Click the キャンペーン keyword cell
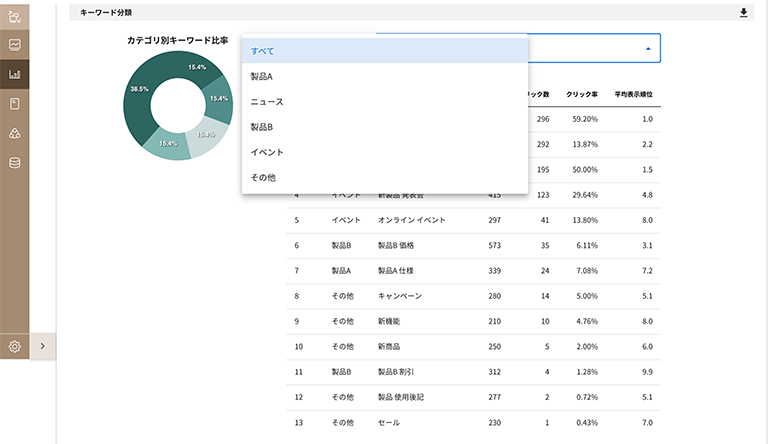768x444 pixels. click(400, 296)
